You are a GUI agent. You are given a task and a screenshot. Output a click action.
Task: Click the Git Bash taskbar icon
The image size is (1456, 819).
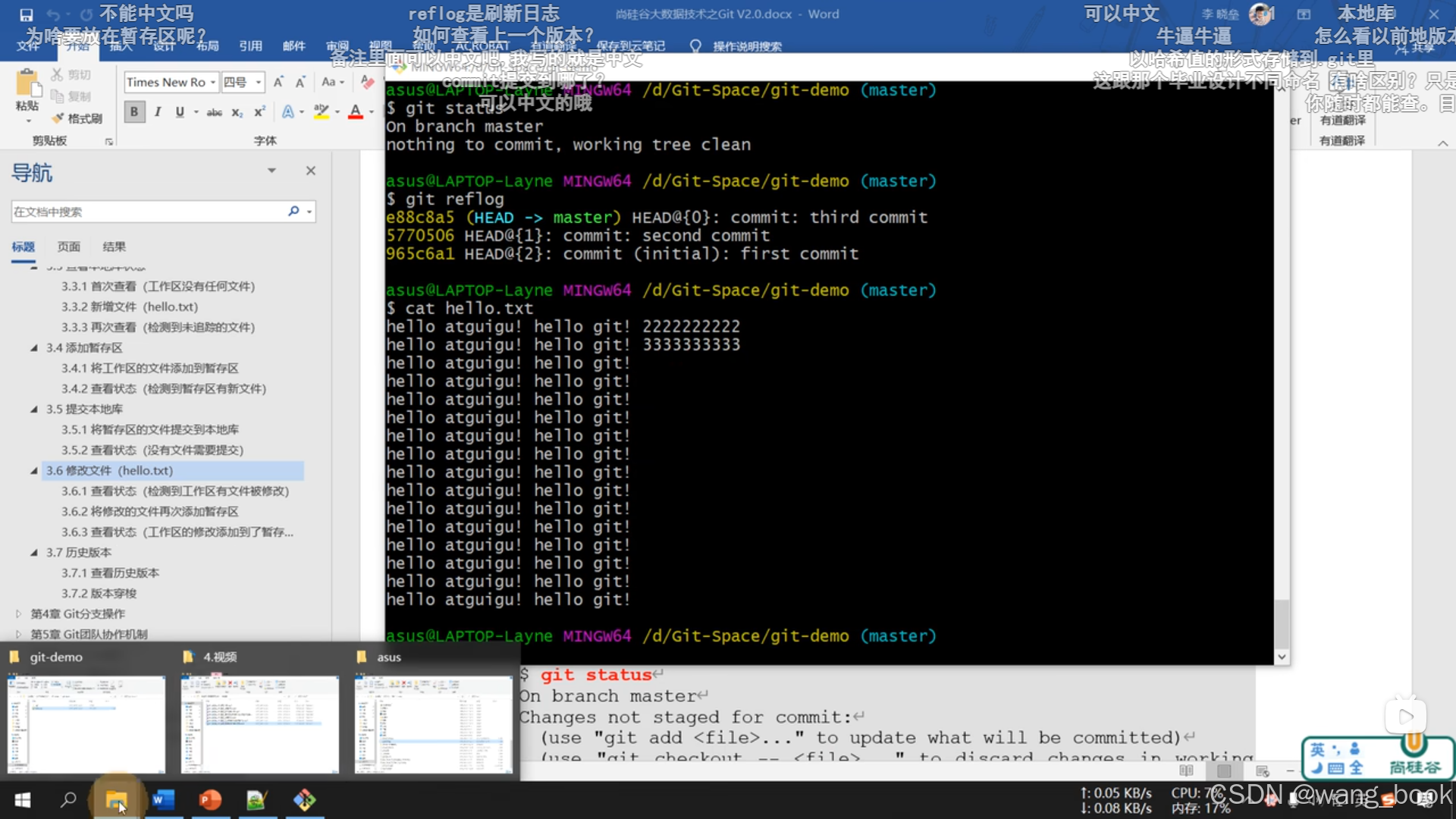pyautogui.click(x=304, y=799)
